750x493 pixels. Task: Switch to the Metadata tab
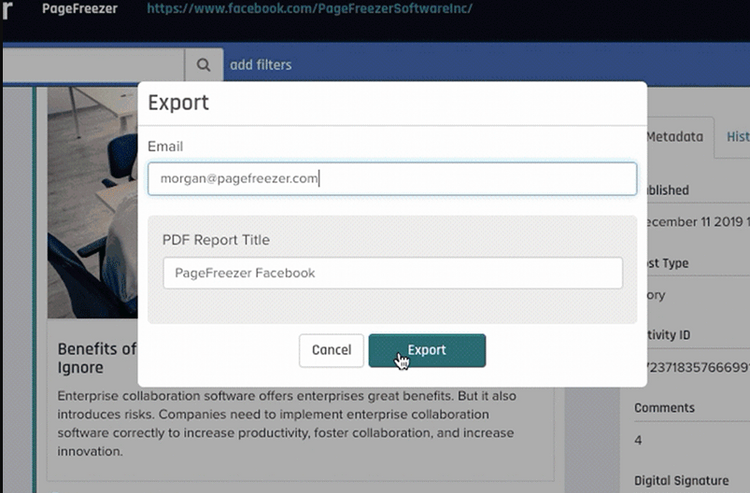674,137
